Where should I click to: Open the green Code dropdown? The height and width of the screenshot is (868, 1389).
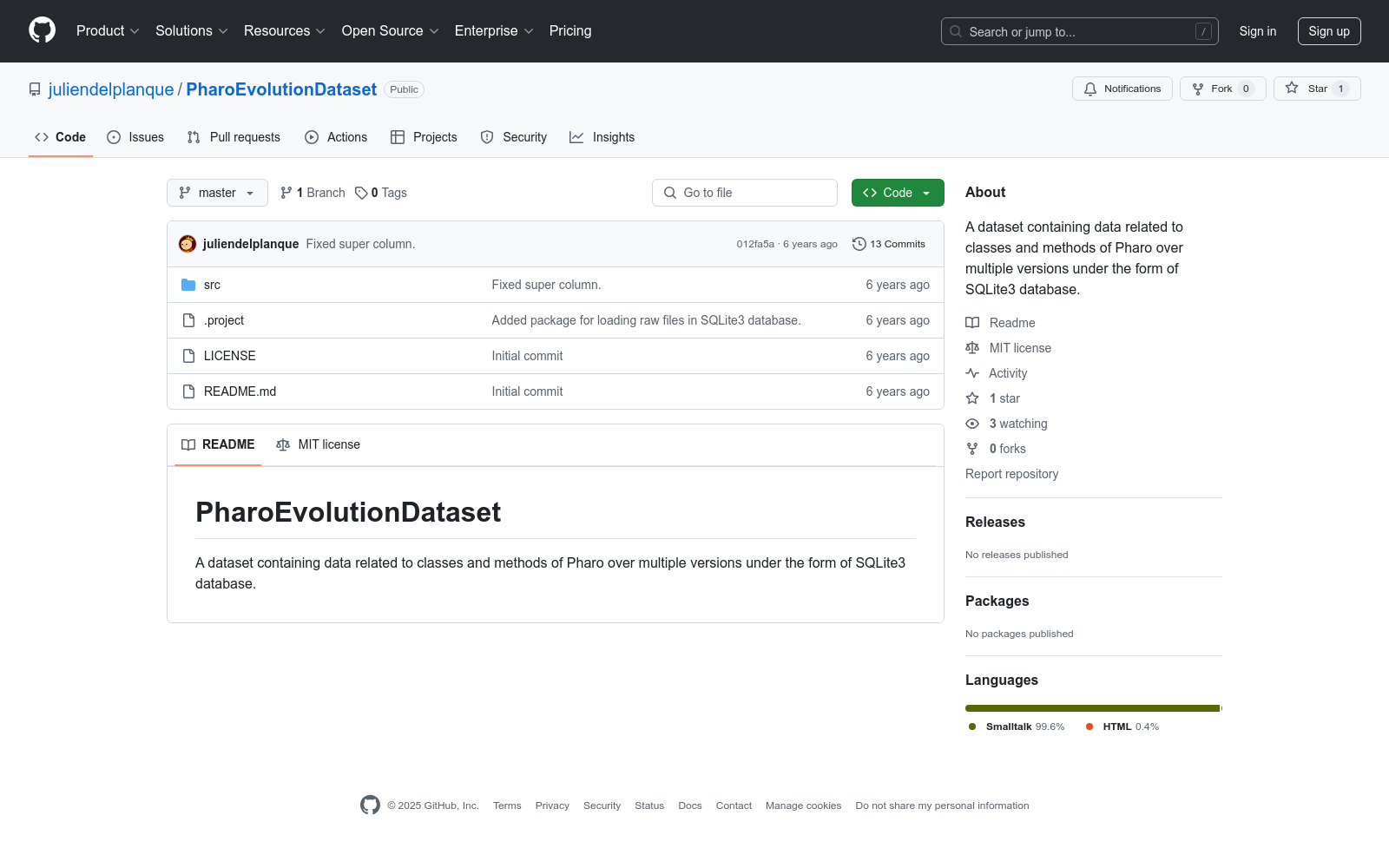(898, 193)
